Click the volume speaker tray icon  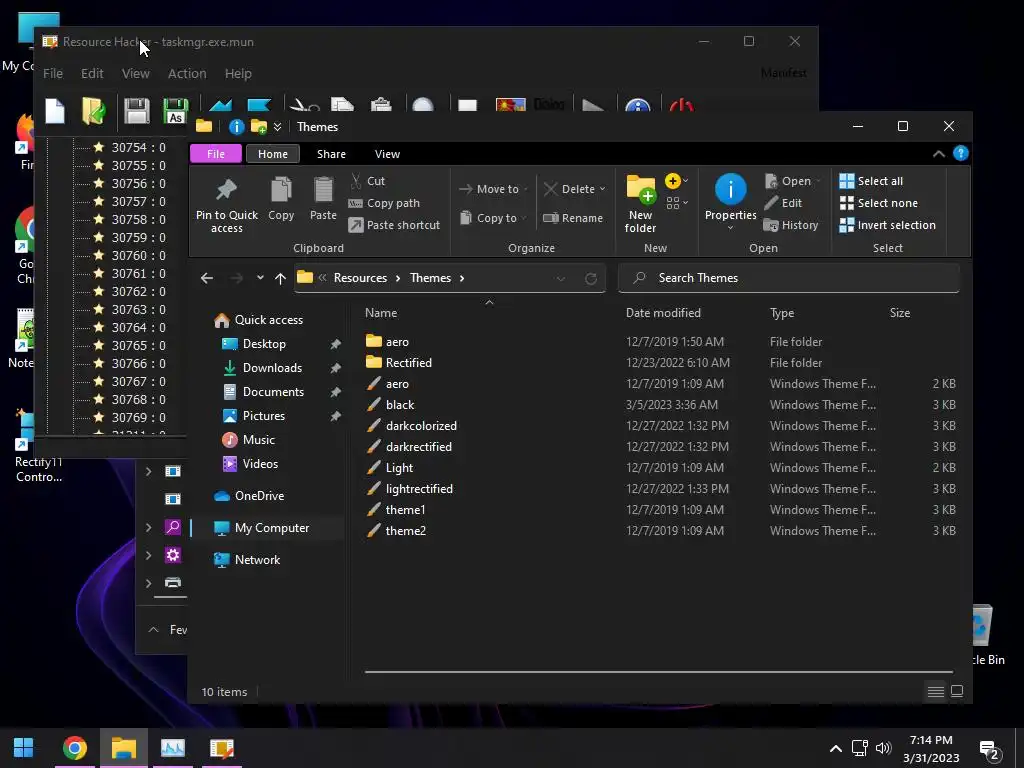[x=883, y=748]
